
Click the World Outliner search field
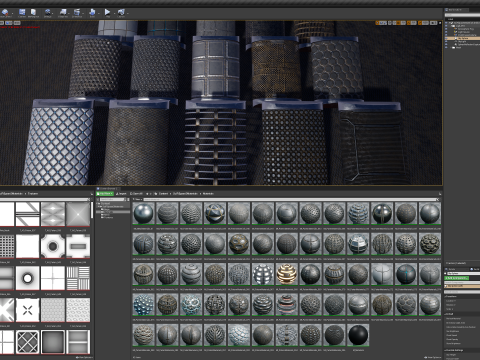463,15
